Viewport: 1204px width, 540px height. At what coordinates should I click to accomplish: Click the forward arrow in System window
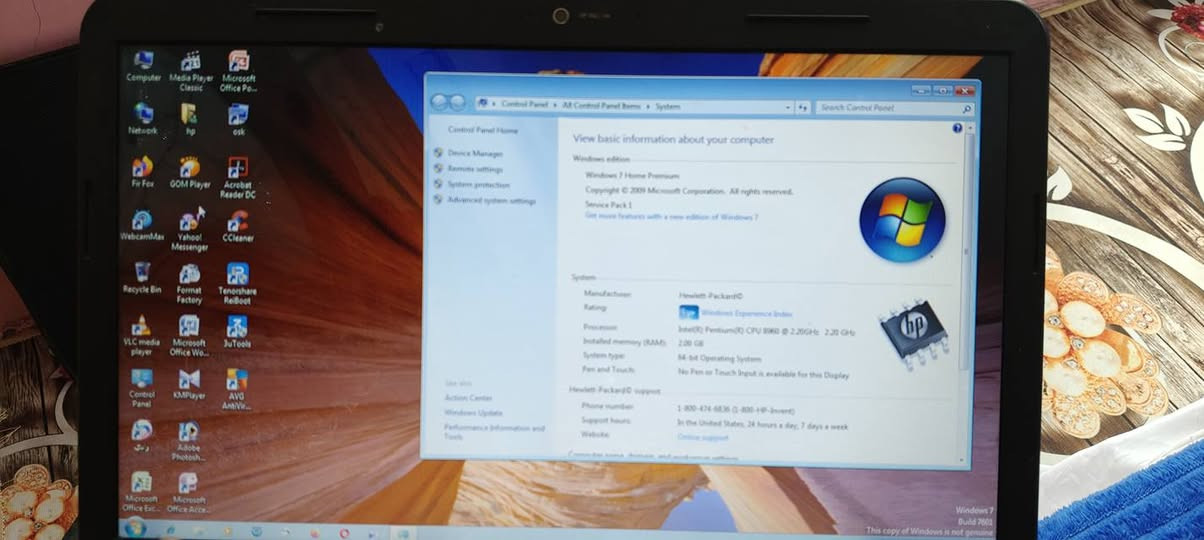457,103
